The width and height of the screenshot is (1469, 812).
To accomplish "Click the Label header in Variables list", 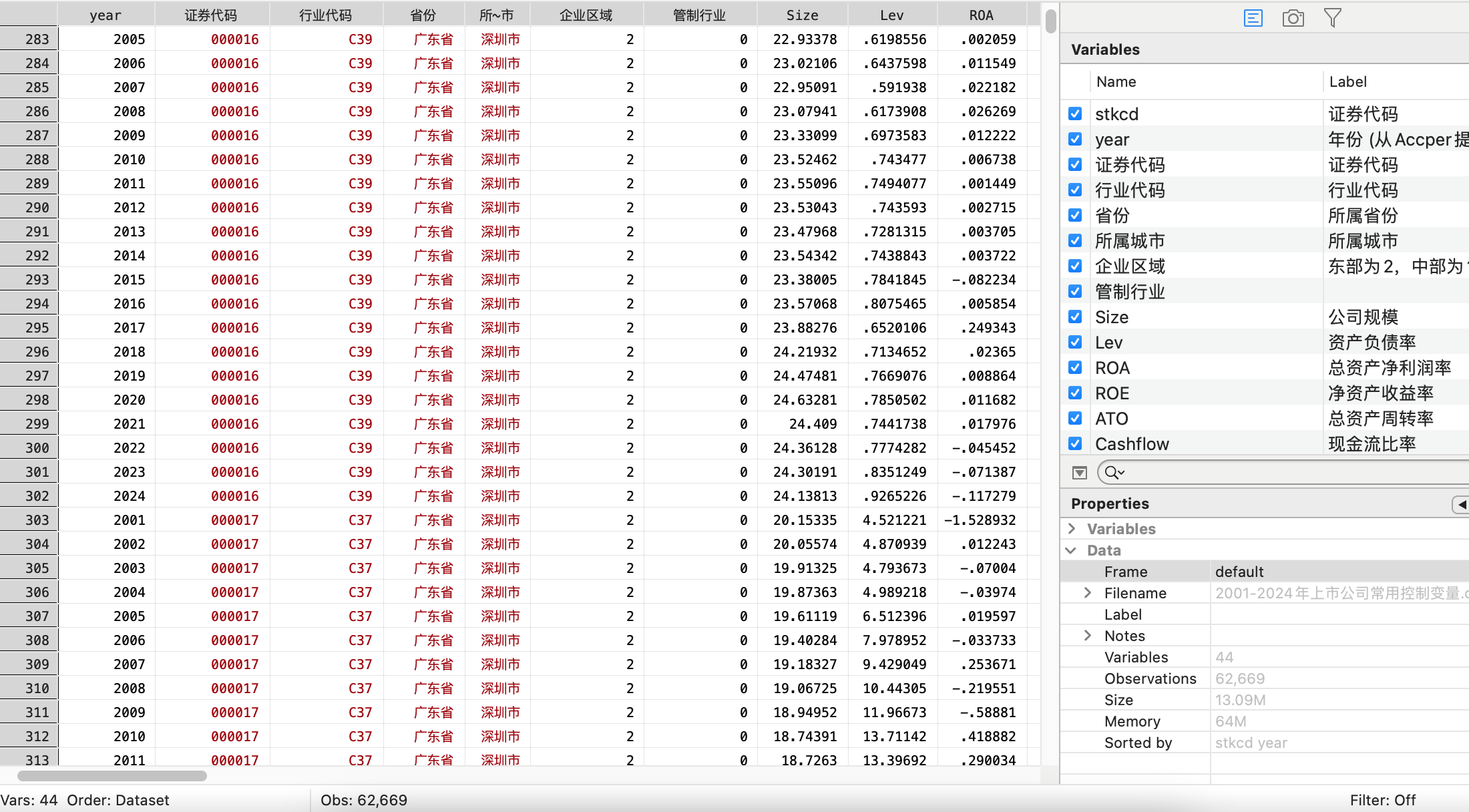I will (x=1347, y=81).
